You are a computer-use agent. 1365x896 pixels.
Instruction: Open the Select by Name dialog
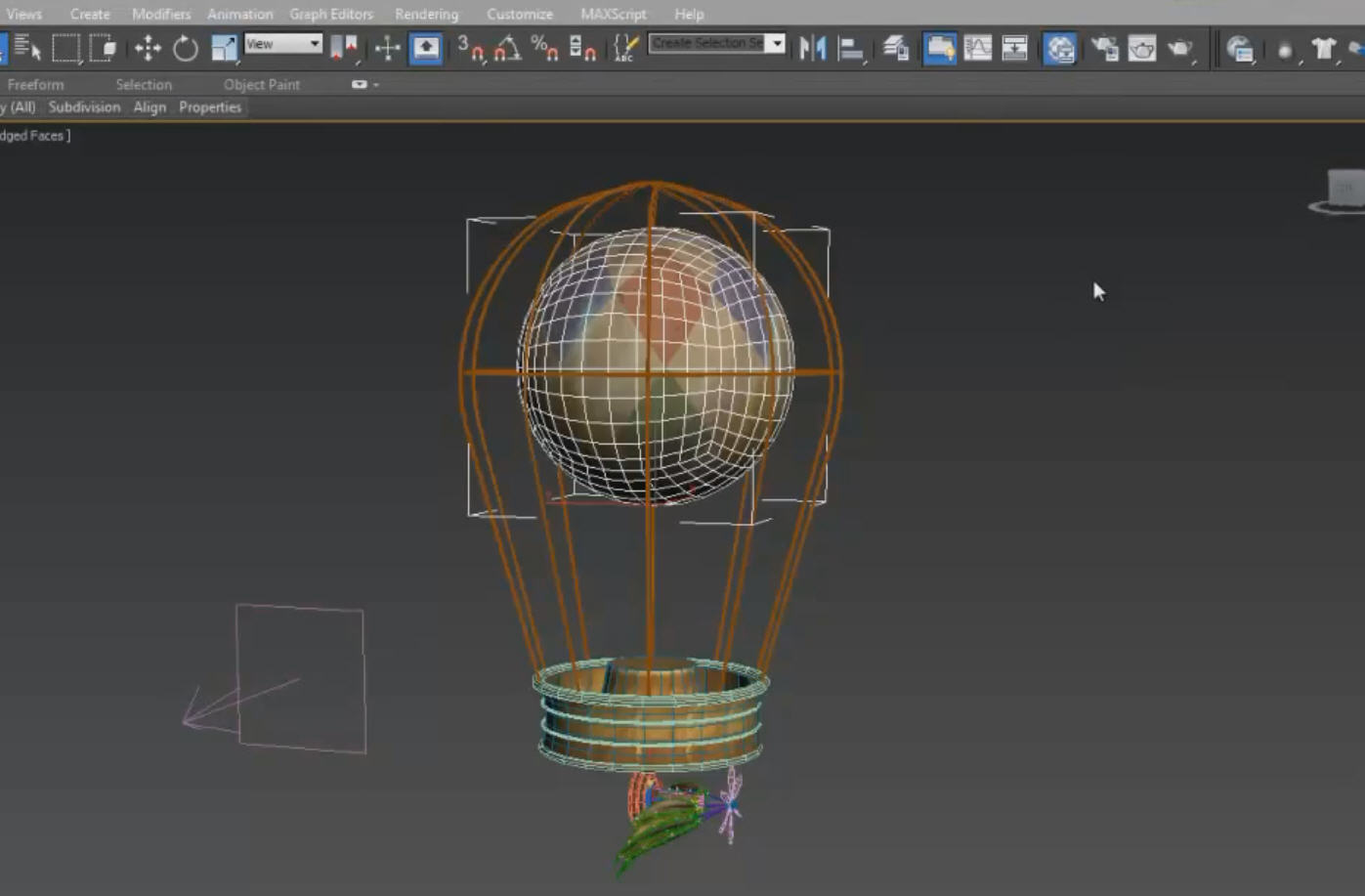tap(27, 47)
